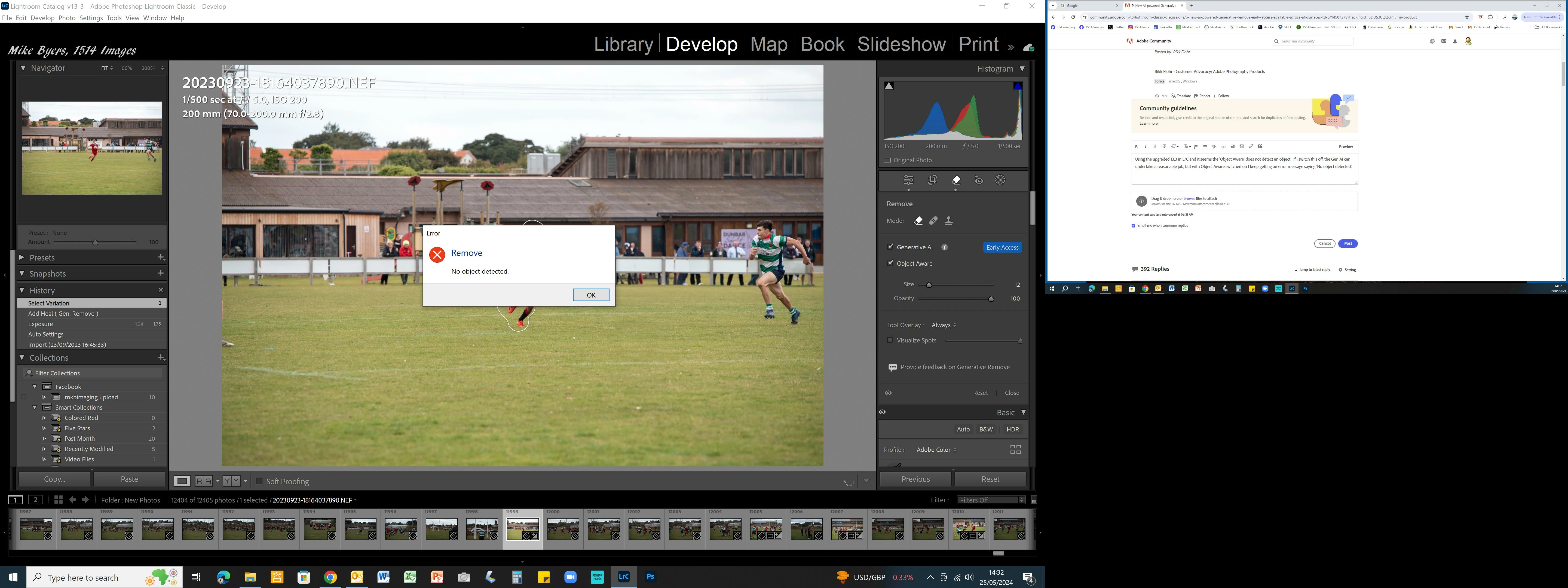
Task: Click the Generative AI info icon
Action: [x=945, y=247]
